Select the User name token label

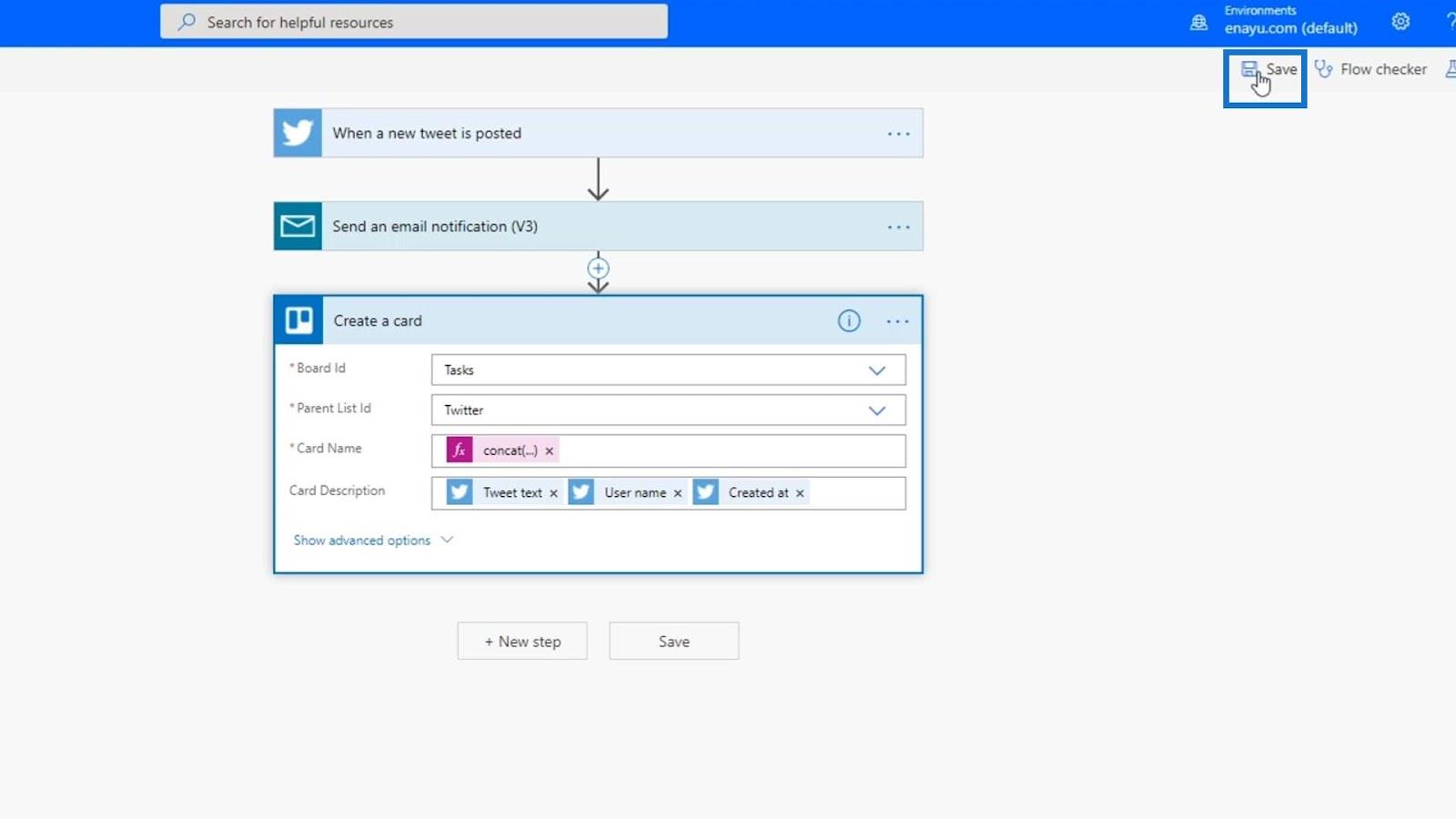[635, 492]
